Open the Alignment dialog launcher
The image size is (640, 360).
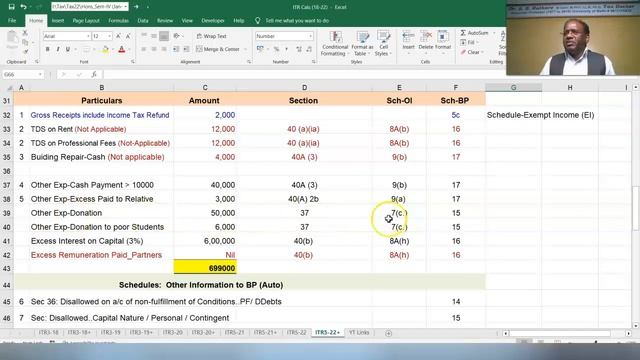[249, 62]
